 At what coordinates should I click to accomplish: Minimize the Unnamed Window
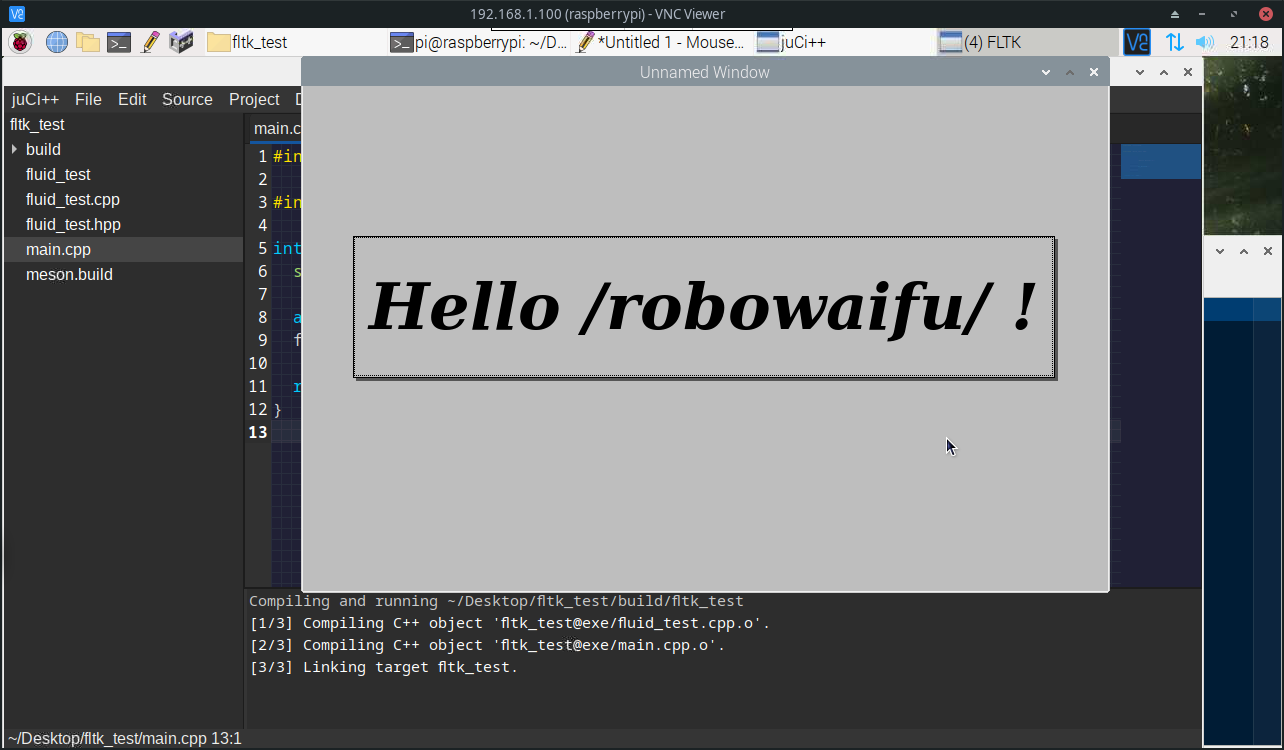[x=1046, y=72]
